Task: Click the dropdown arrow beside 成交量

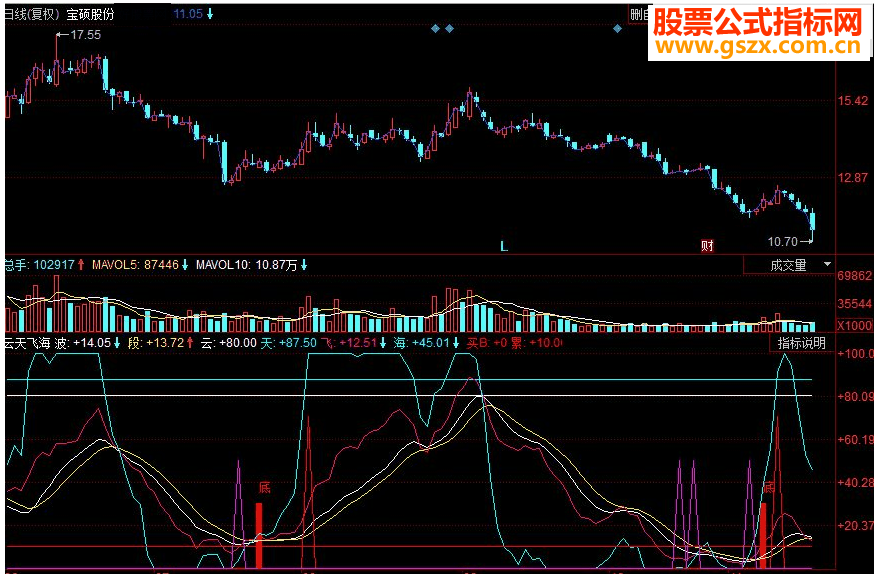Action: [827, 265]
